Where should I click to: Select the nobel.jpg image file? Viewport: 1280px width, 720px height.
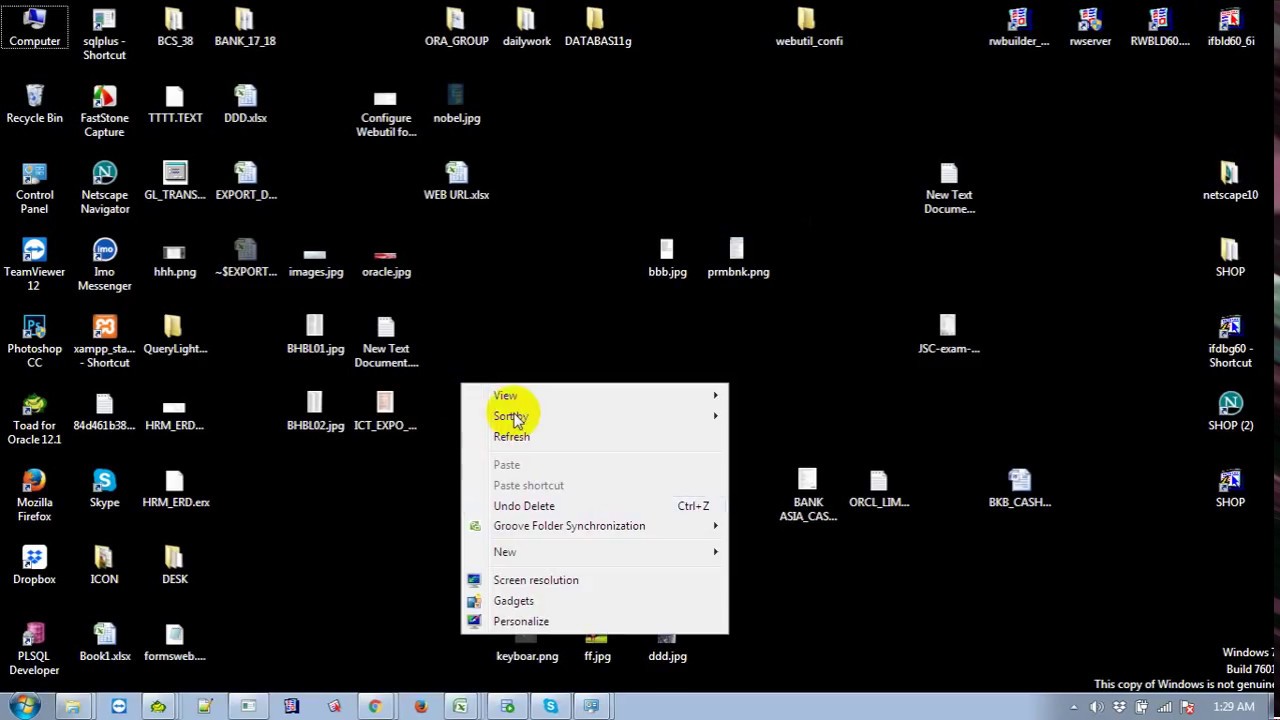tap(456, 105)
